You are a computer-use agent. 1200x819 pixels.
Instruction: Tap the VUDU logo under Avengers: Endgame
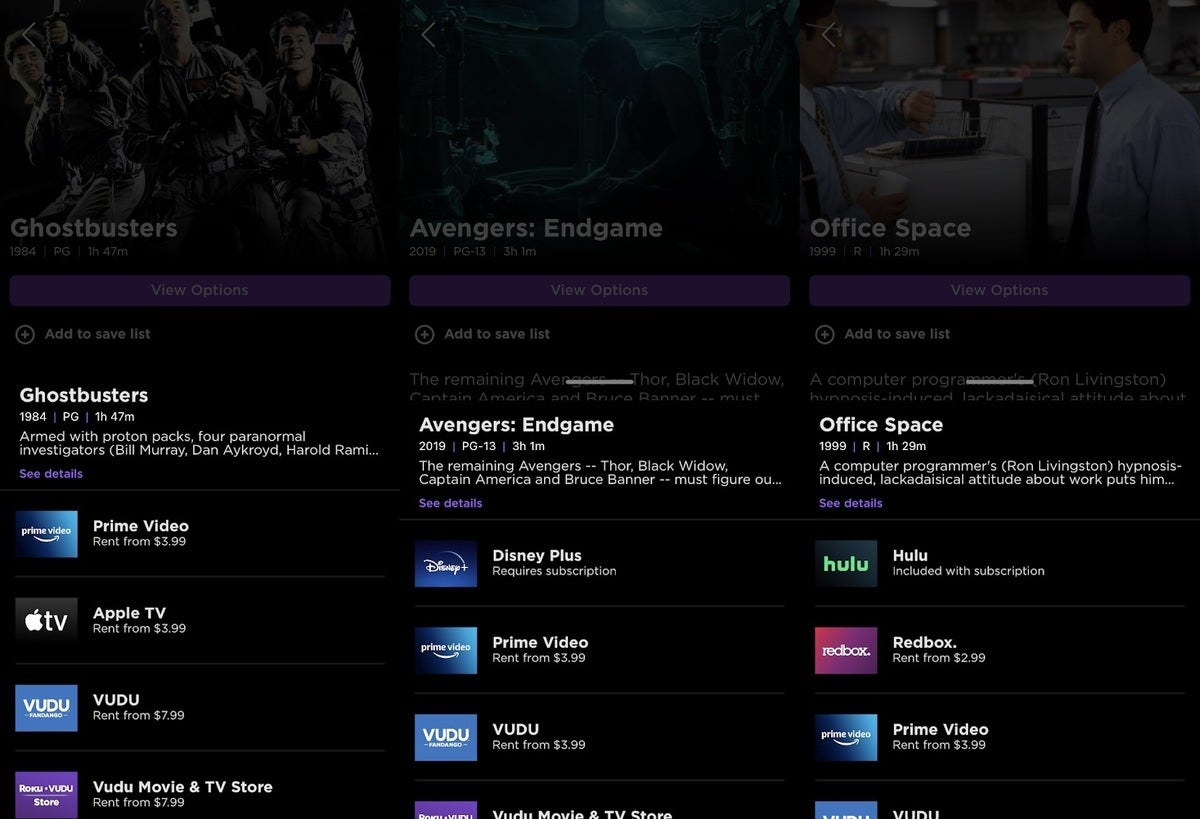coord(446,738)
